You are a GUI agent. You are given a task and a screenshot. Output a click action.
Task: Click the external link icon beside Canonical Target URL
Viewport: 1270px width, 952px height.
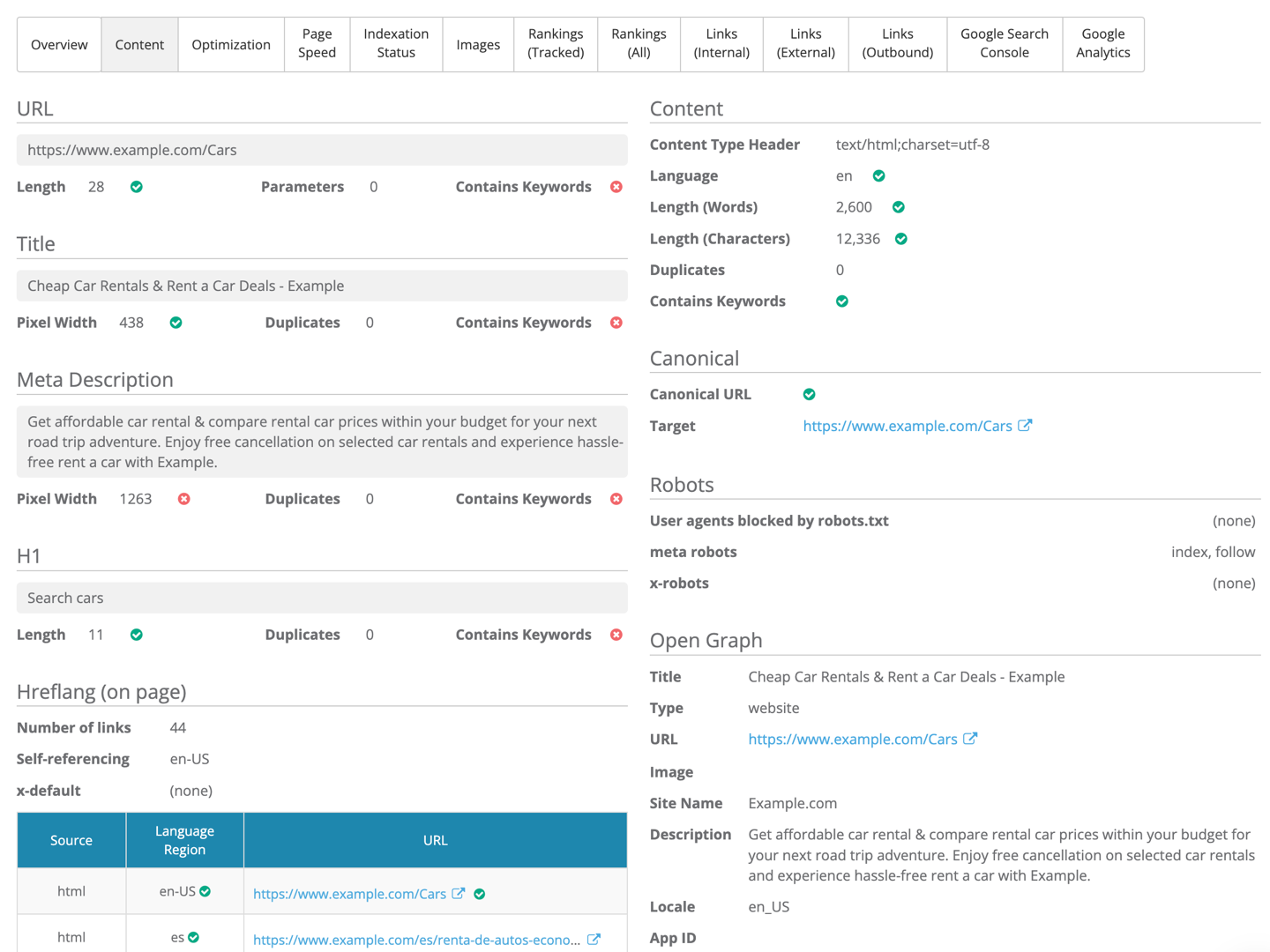click(1025, 425)
